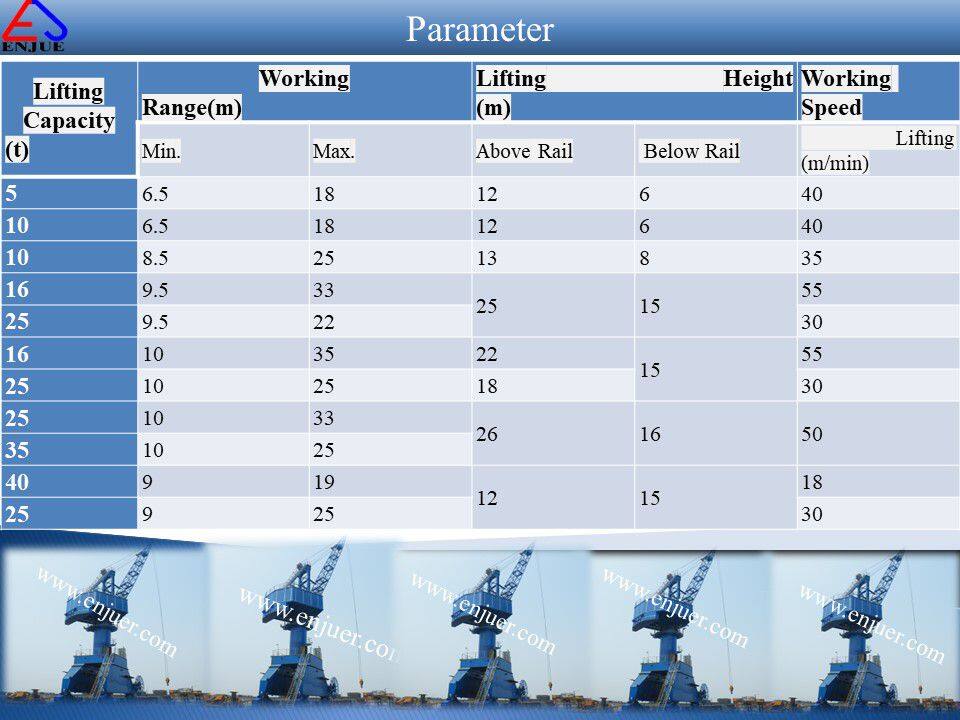960x720 pixels.
Task: Click the Lifting Height (m) header
Action: [x=634, y=92]
